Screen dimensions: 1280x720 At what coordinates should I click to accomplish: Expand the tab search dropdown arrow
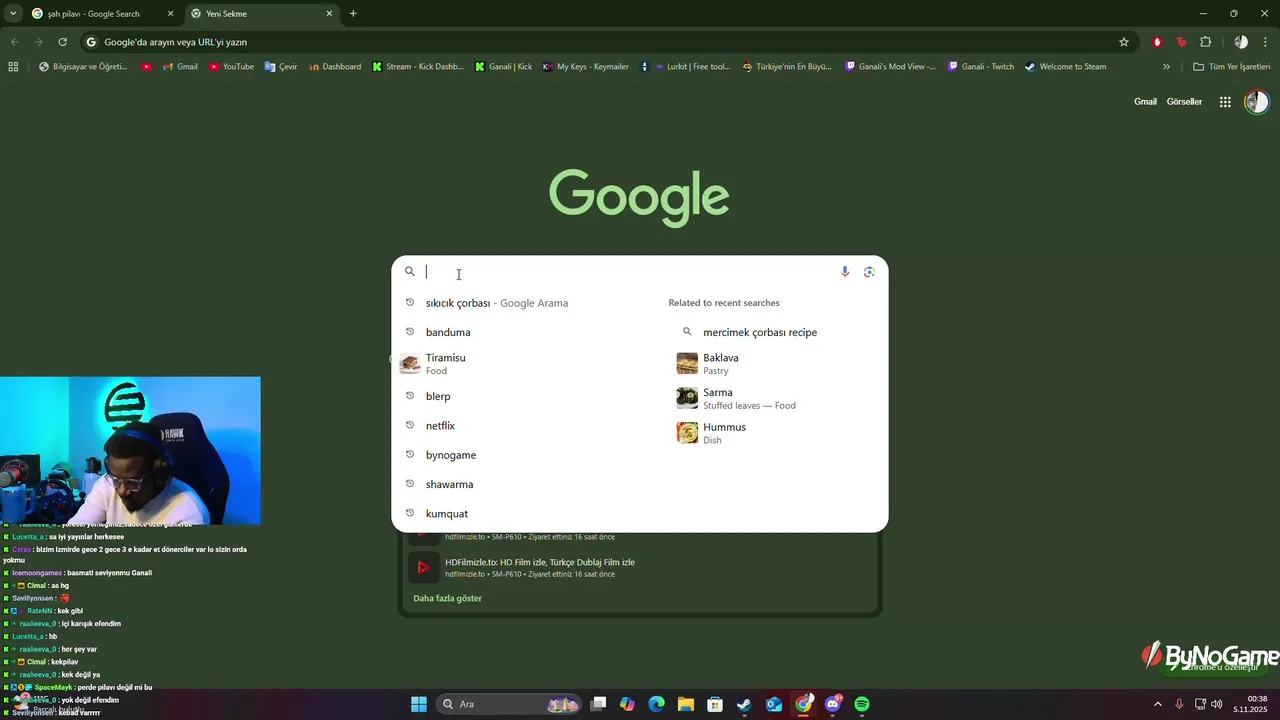point(13,14)
